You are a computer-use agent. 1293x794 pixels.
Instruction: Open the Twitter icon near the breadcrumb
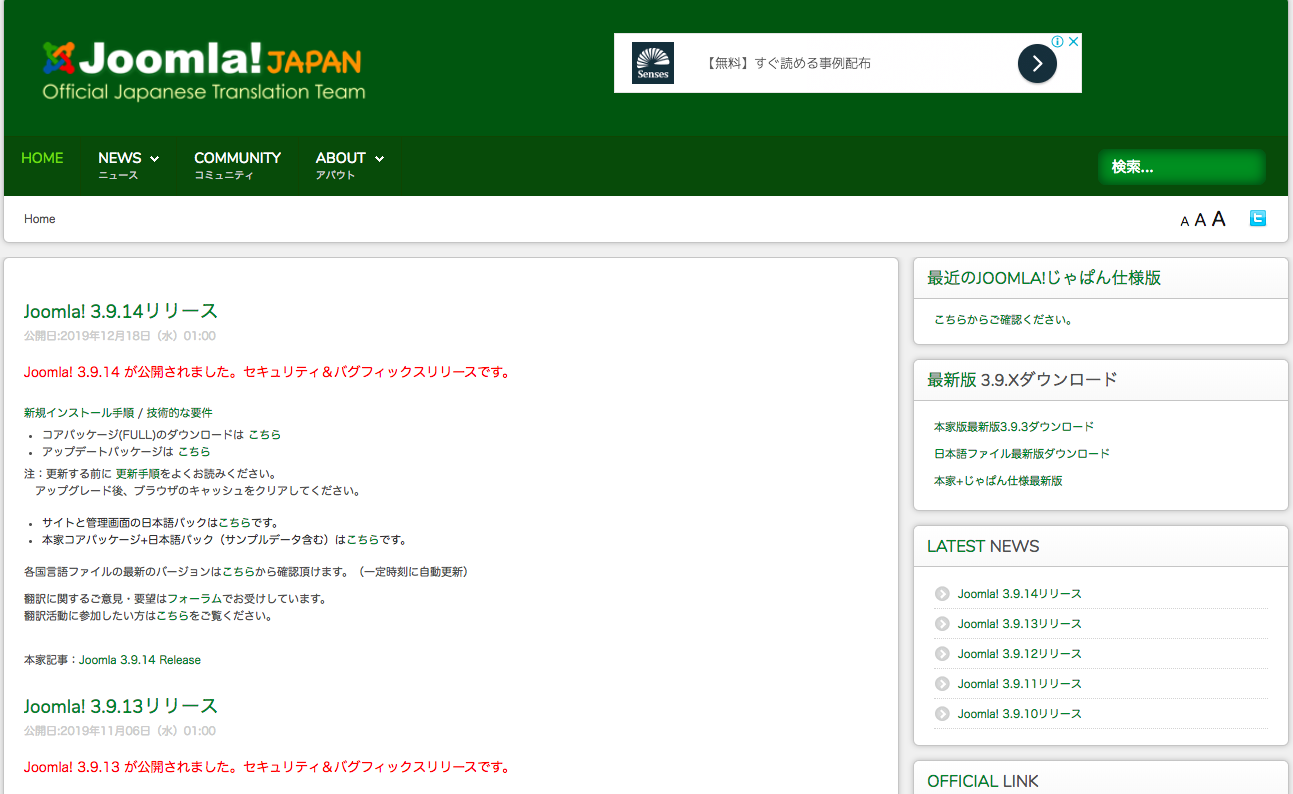click(1257, 217)
